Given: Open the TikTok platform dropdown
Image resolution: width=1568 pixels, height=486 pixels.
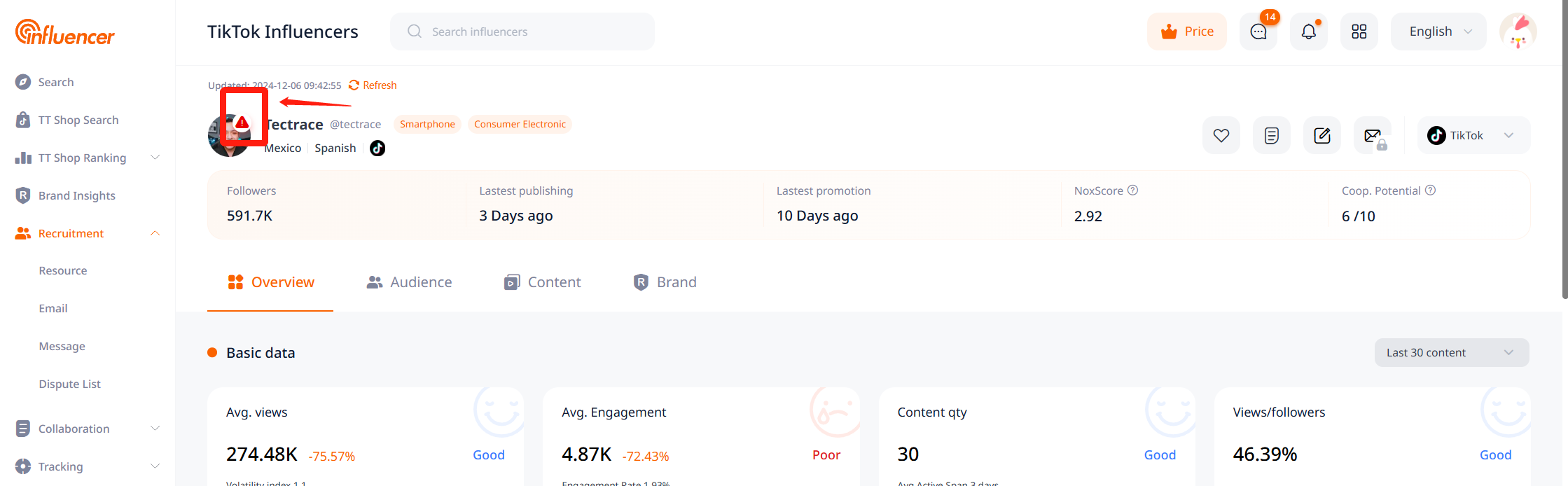Looking at the screenshot, I should [1473, 135].
